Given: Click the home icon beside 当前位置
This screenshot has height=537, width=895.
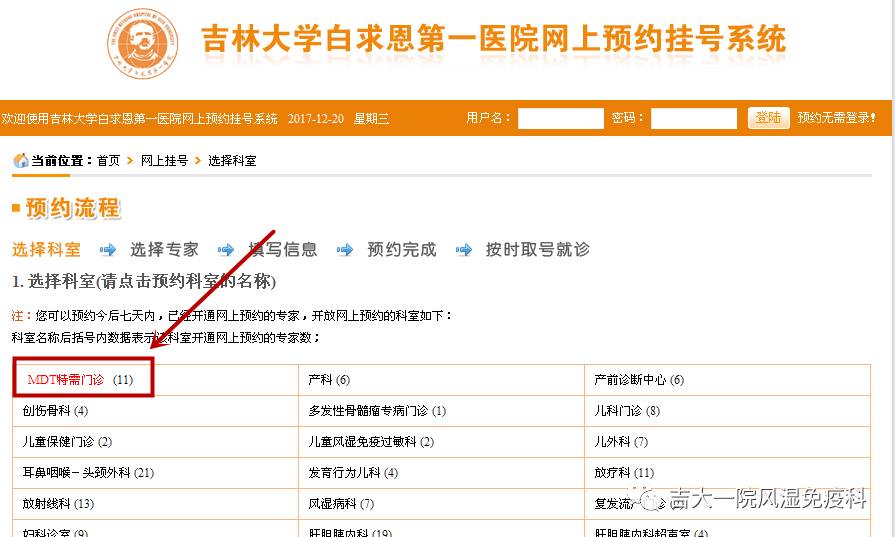Looking at the screenshot, I should click(x=21, y=161).
